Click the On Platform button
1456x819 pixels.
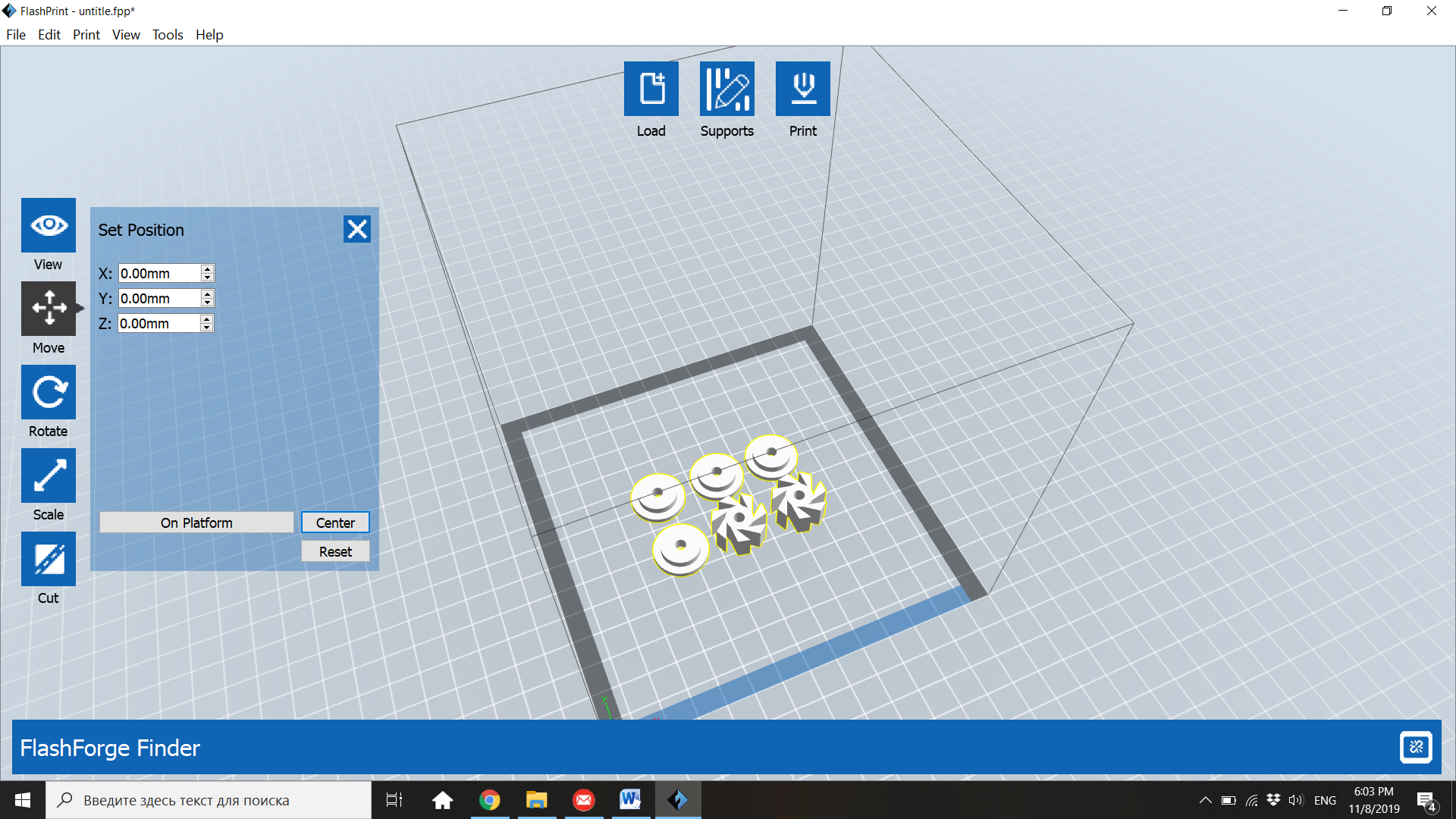(x=196, y=522)
